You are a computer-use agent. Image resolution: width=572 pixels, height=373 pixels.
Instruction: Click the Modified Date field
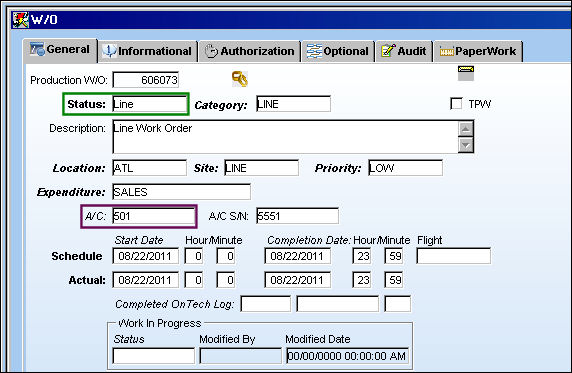point(347,356)
